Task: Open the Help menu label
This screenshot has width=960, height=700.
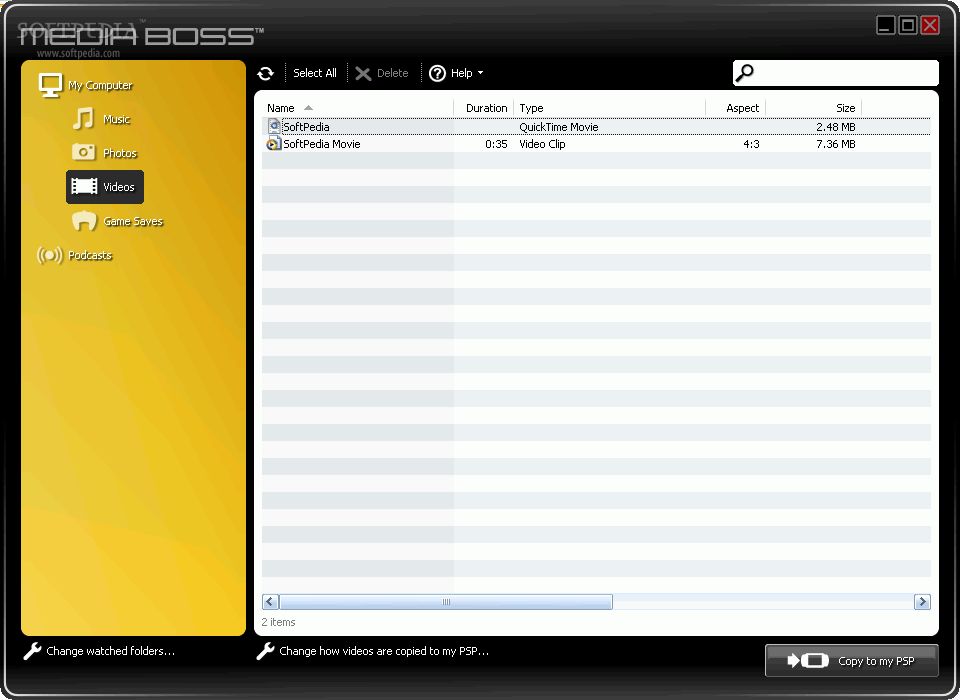Action: (462, 73)
